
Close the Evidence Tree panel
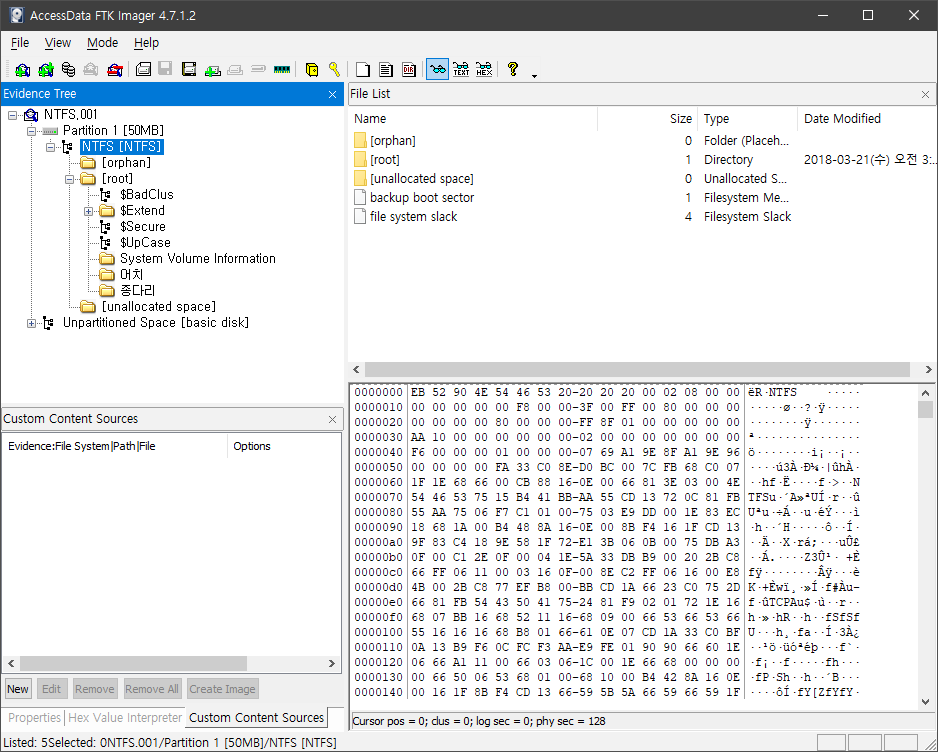(x=333, y=95)
